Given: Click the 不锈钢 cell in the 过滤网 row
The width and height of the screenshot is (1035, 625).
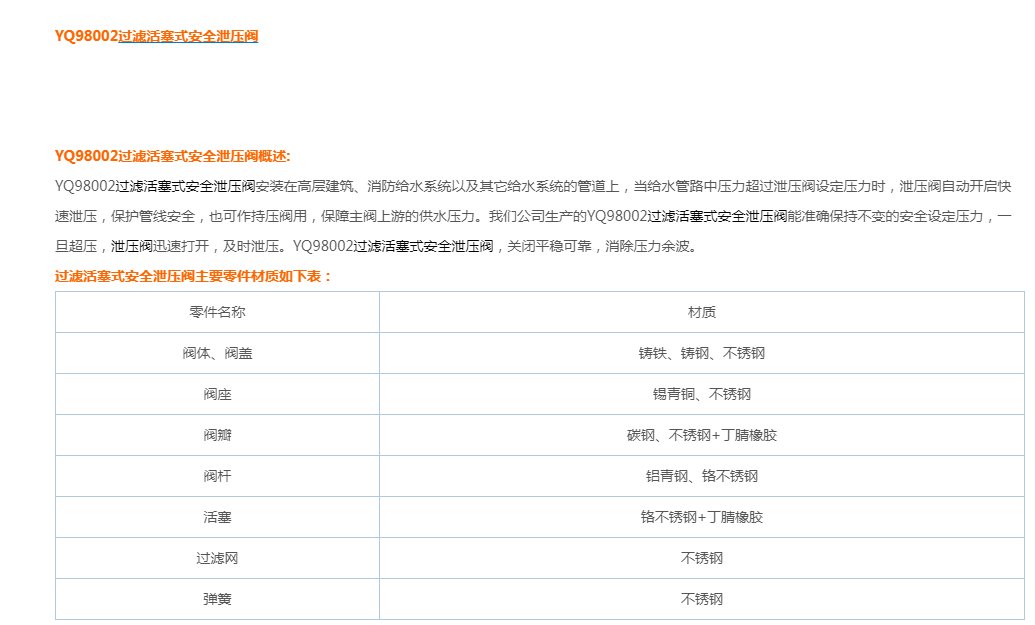Looking at the screenshot, I should [x=701, y=558].
